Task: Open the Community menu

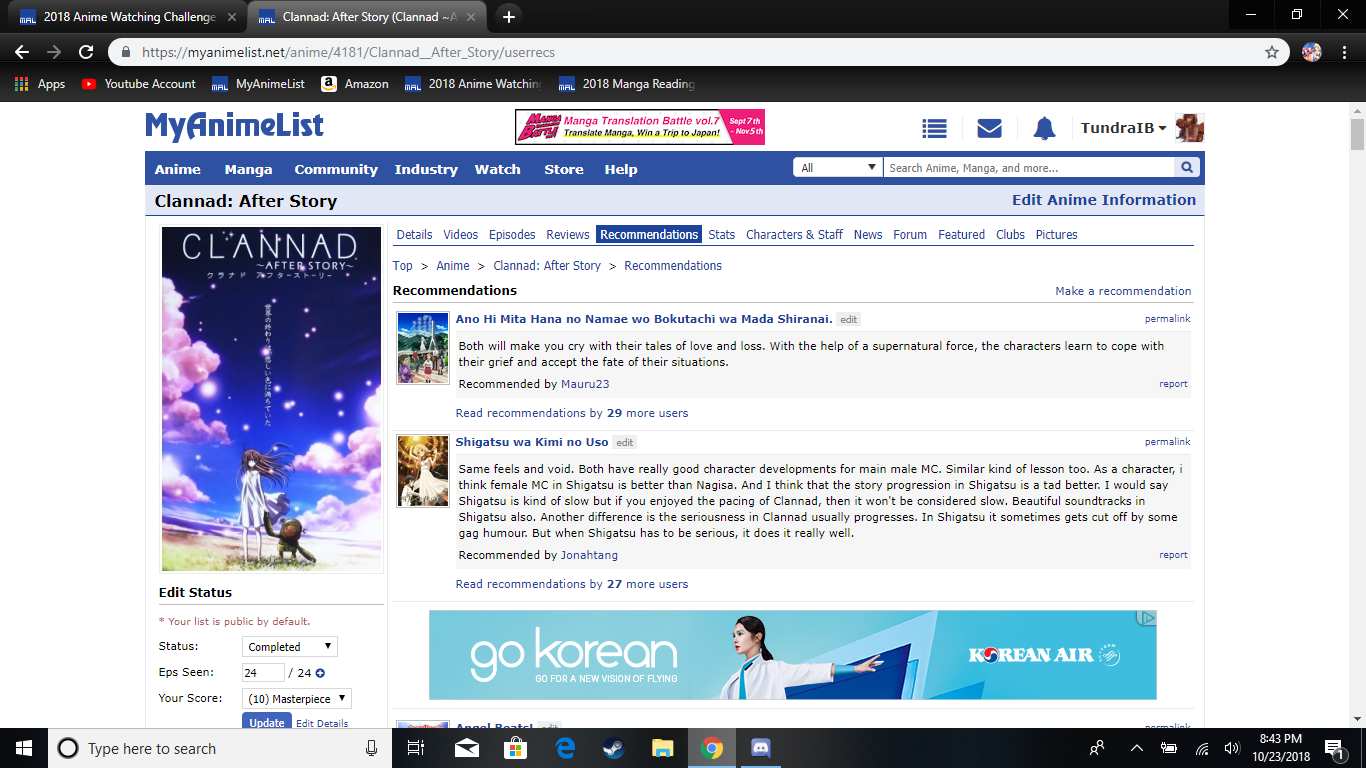Action: pyautogui.click(x=336, y=169)
